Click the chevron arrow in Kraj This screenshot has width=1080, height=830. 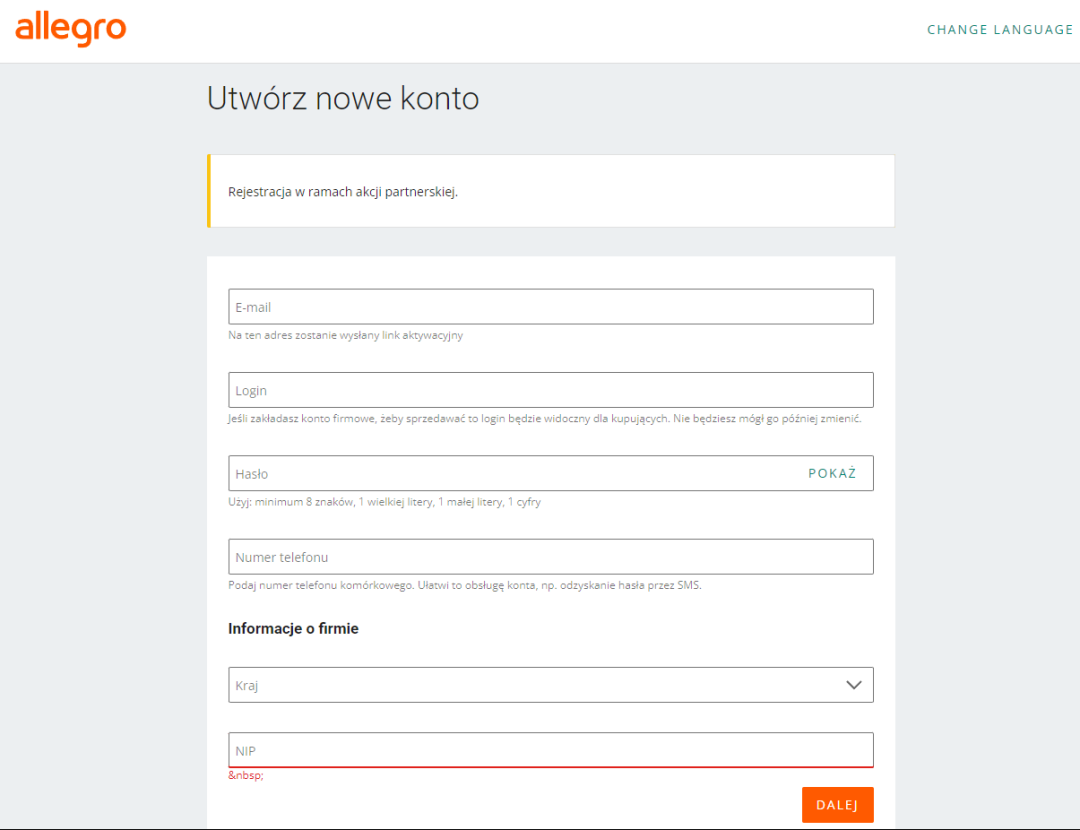[x=853, y=685]
